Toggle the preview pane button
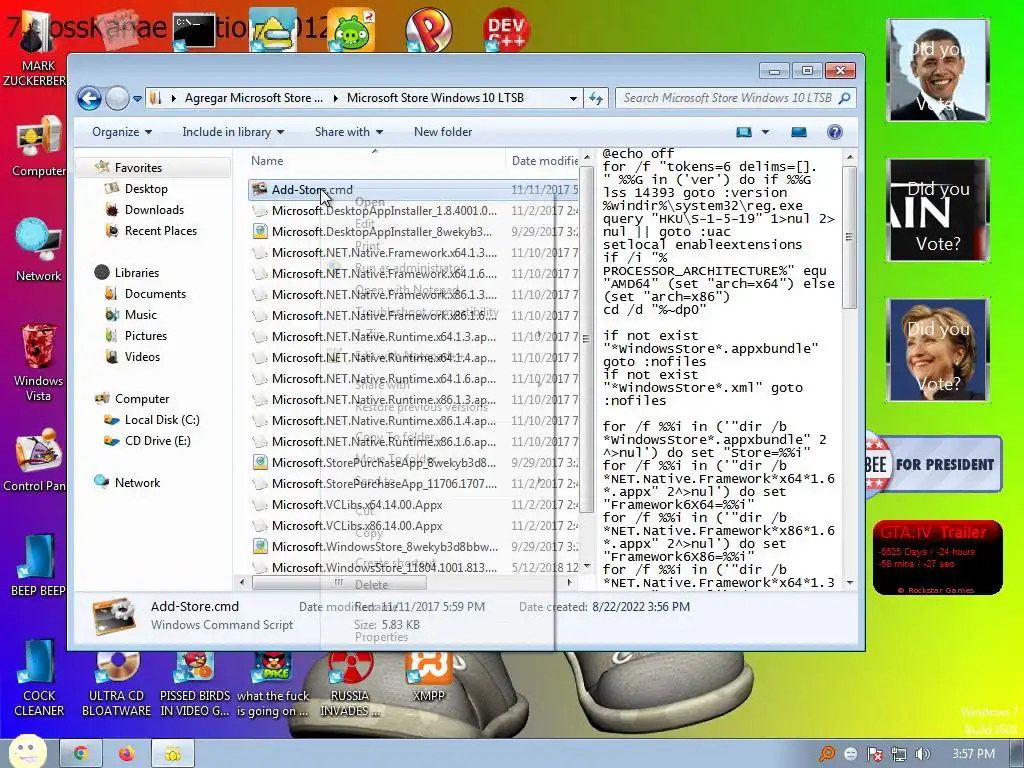 click(x=799, y=132)
